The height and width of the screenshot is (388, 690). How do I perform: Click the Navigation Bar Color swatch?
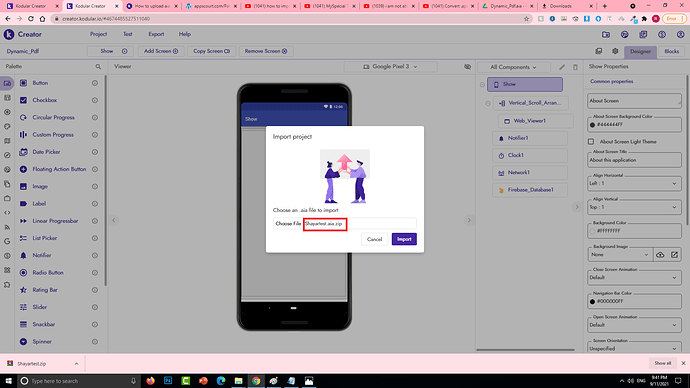(x=592, y=301)
